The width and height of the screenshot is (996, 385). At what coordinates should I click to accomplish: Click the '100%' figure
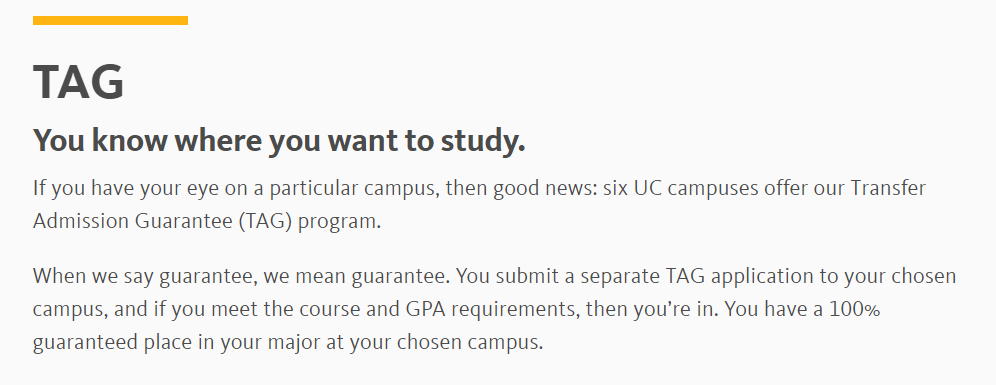point(854,309)
